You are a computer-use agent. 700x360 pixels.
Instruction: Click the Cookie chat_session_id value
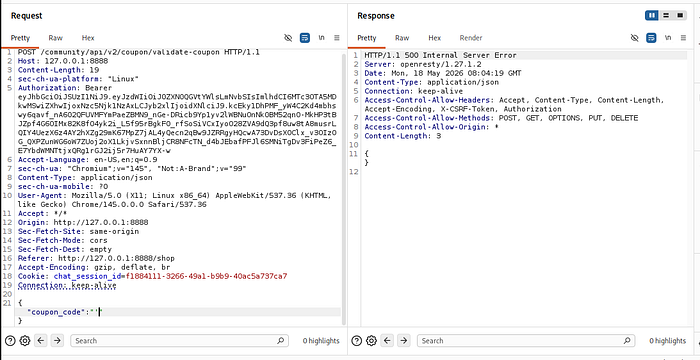206,276
